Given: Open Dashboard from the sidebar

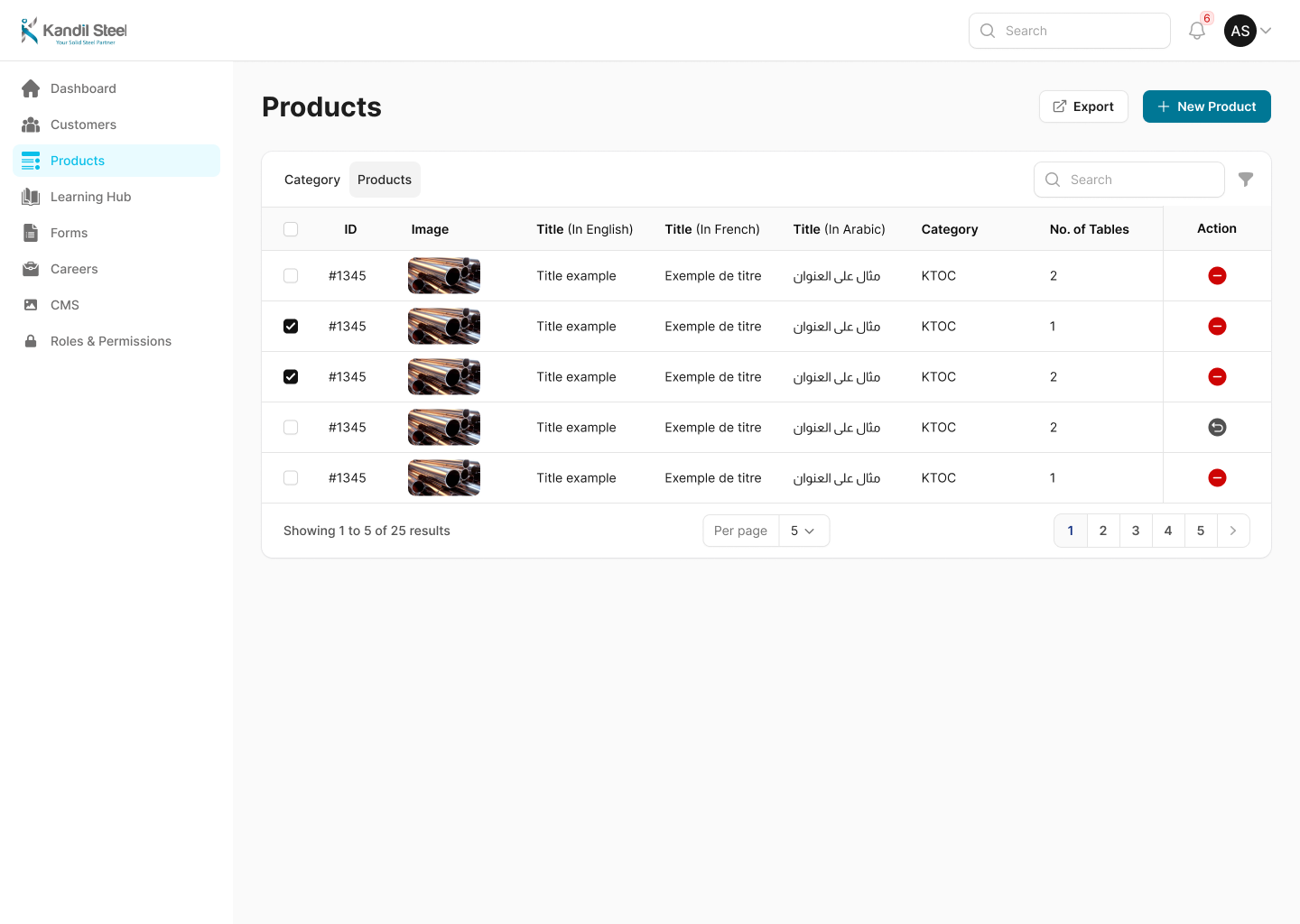Looking at the screenshot, I should [x=83, y=88].
